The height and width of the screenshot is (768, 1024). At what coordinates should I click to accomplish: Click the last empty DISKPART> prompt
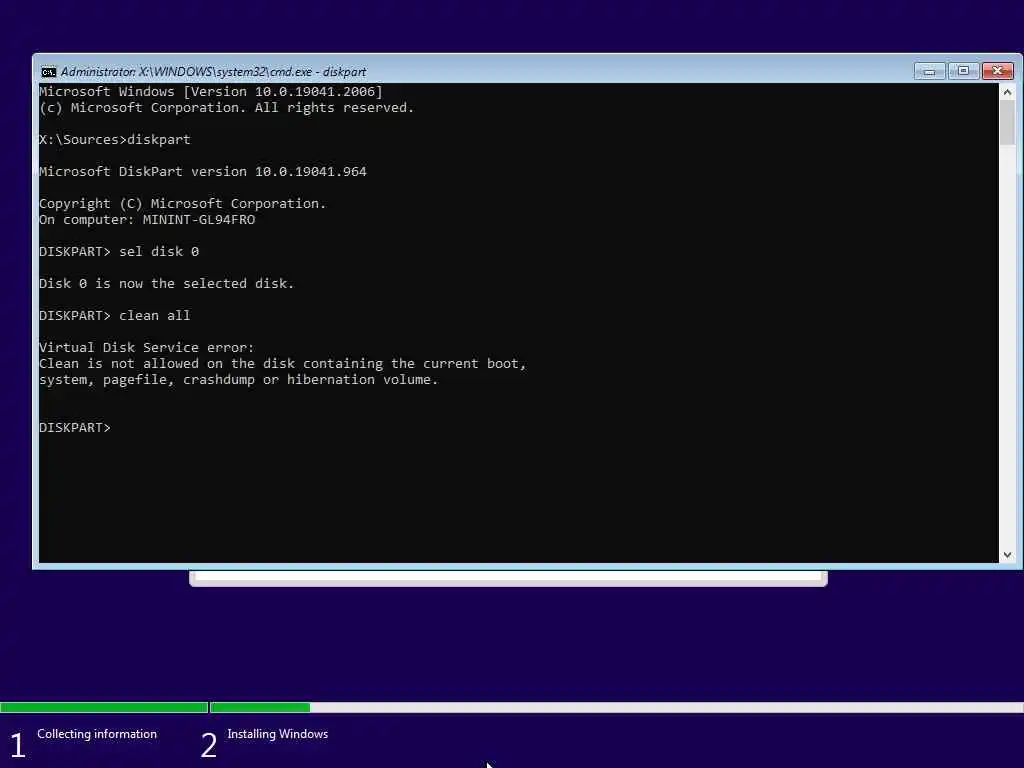(x=75, y=428)
